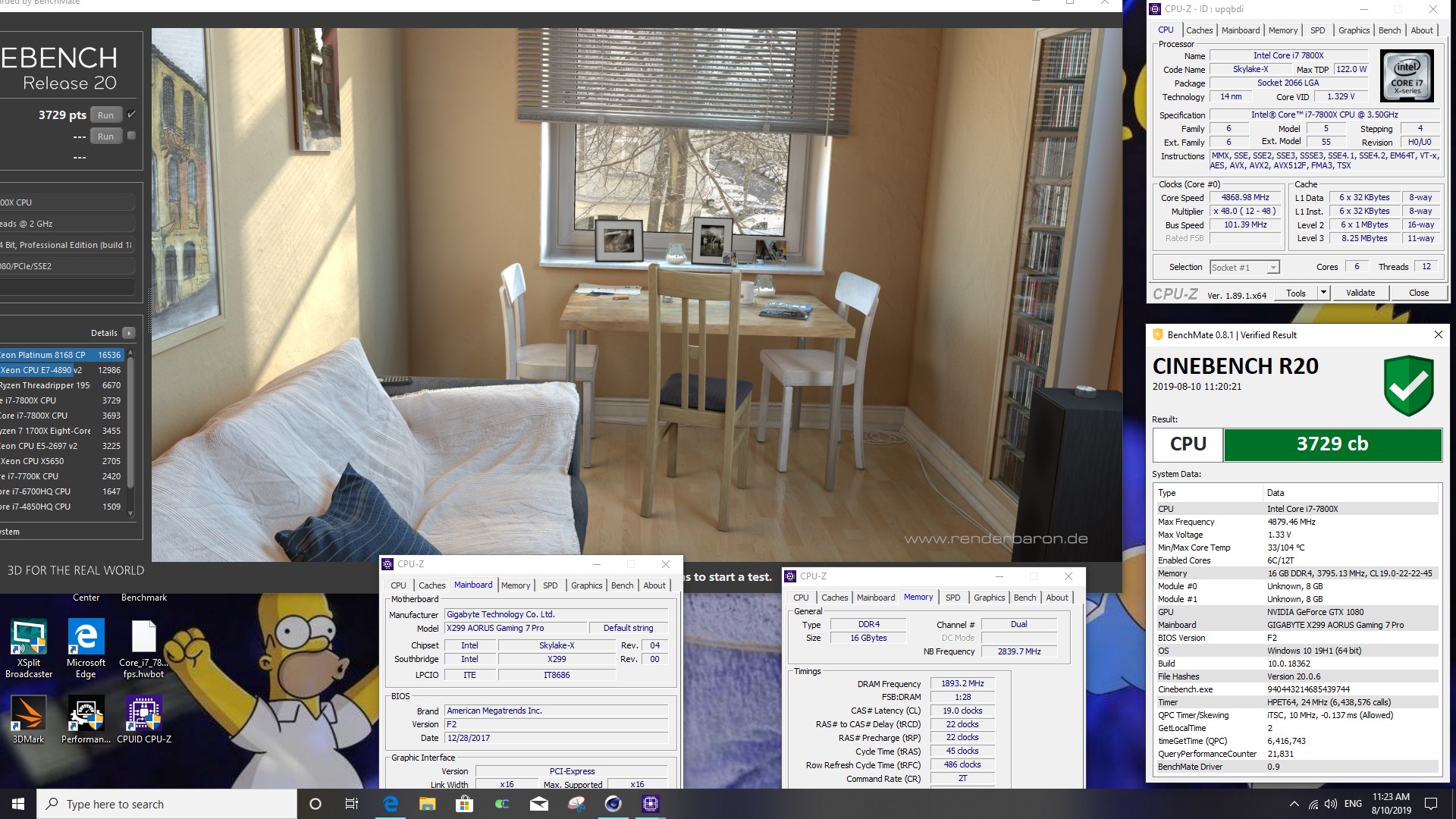The width and height of the screenshot is (1456, 819).
Task: Switch to Caches tab in top CPU-Z window
Action: (1199, 30)
